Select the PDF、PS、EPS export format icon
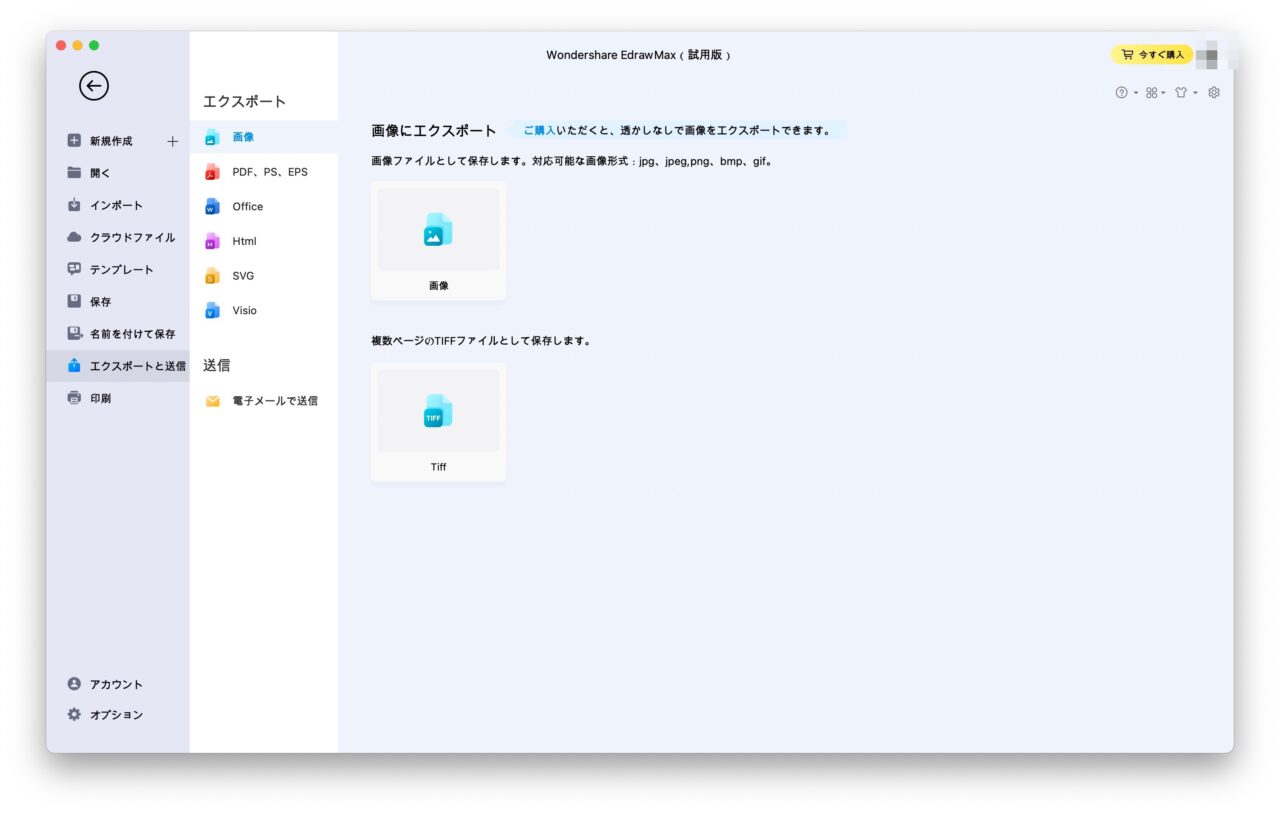The width and height of the screenshot is (1280, 814). tap(211, 171)
